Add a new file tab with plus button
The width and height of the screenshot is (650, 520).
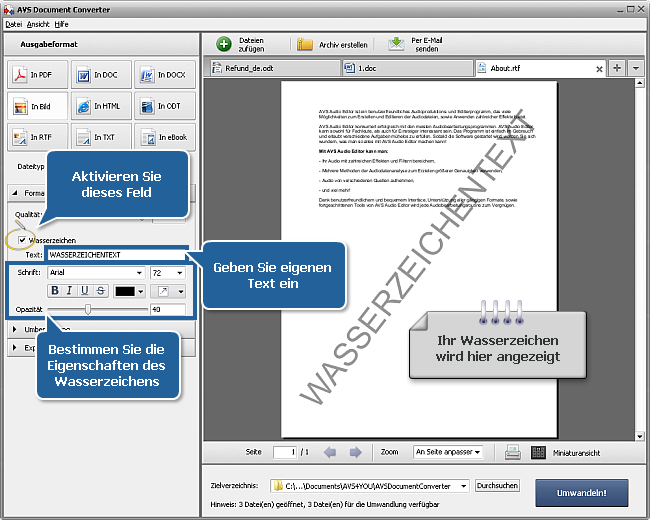point(617,68)
